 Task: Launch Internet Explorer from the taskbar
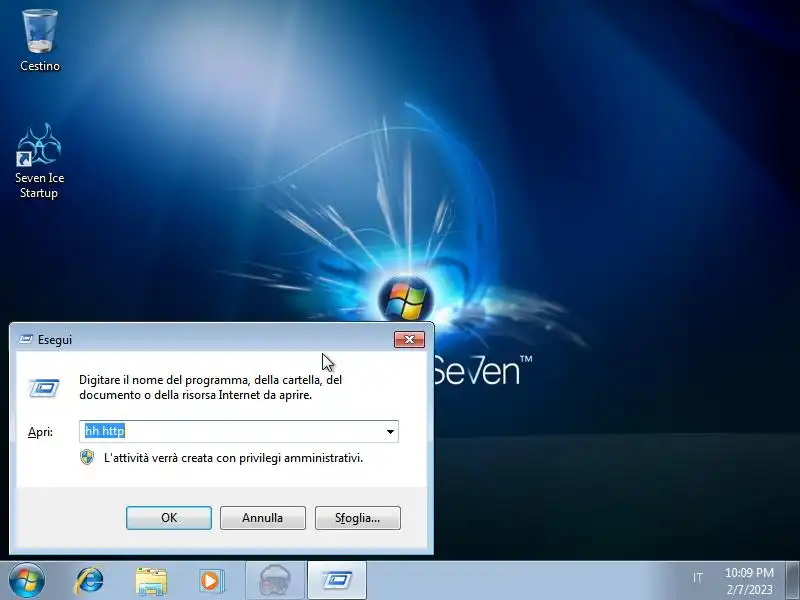point(89,581)
